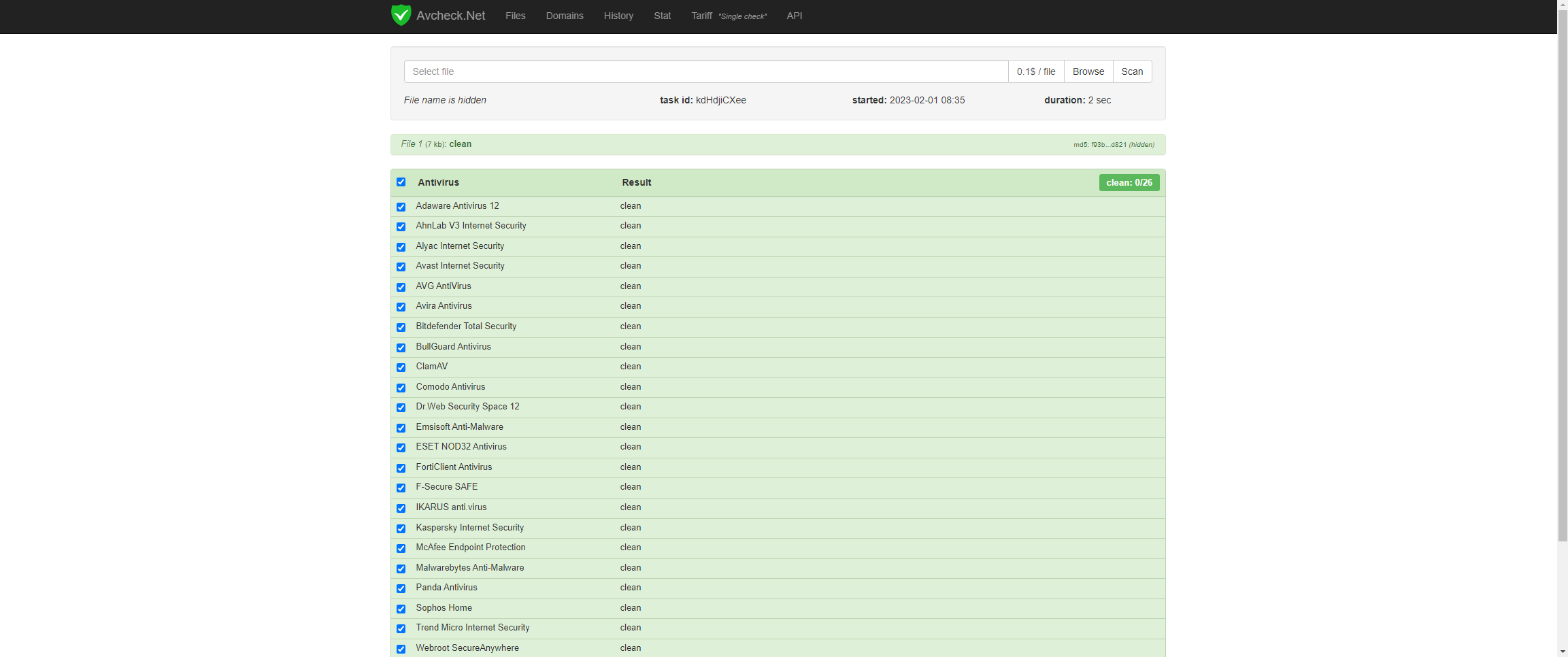The width and height of the screenshot is (1568, 657).
Task: Open the Tariff menu item
Action: point(729,16)
